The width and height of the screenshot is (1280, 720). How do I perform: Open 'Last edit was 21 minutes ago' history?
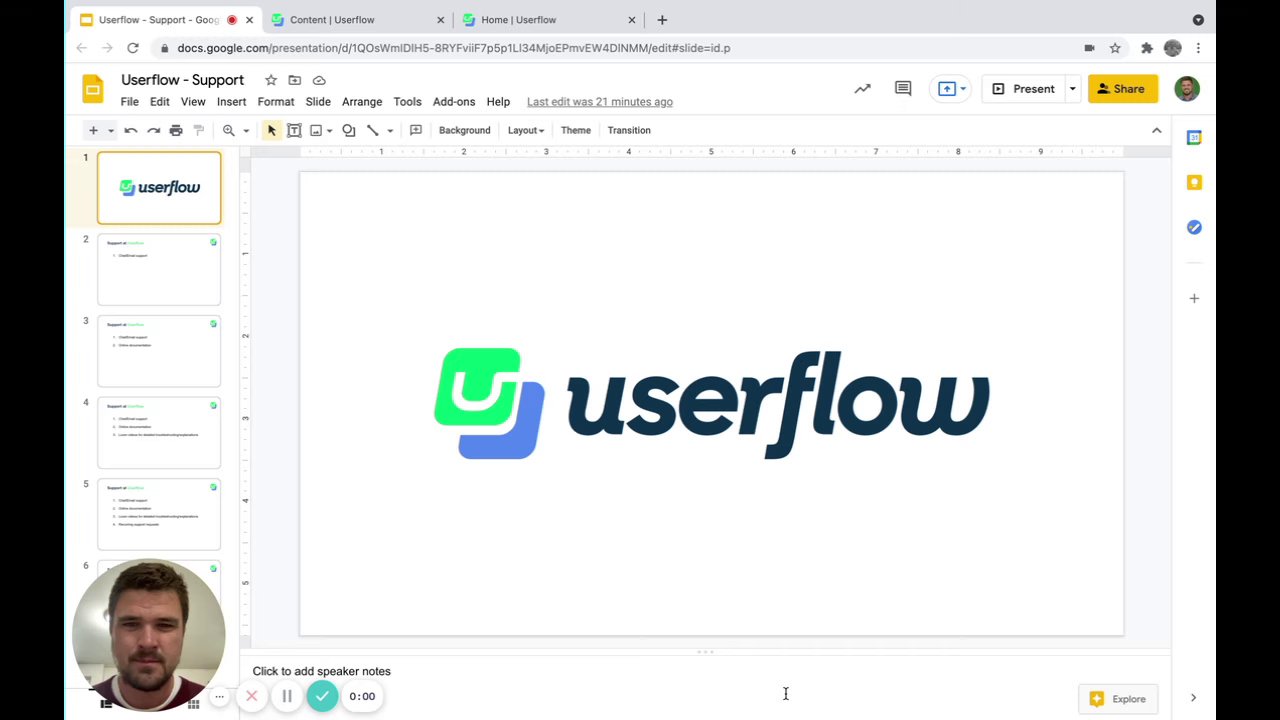[x=600, y=102]
